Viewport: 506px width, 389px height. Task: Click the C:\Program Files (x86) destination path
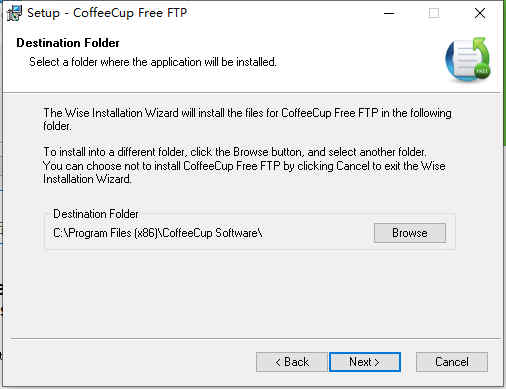[158, 233]
